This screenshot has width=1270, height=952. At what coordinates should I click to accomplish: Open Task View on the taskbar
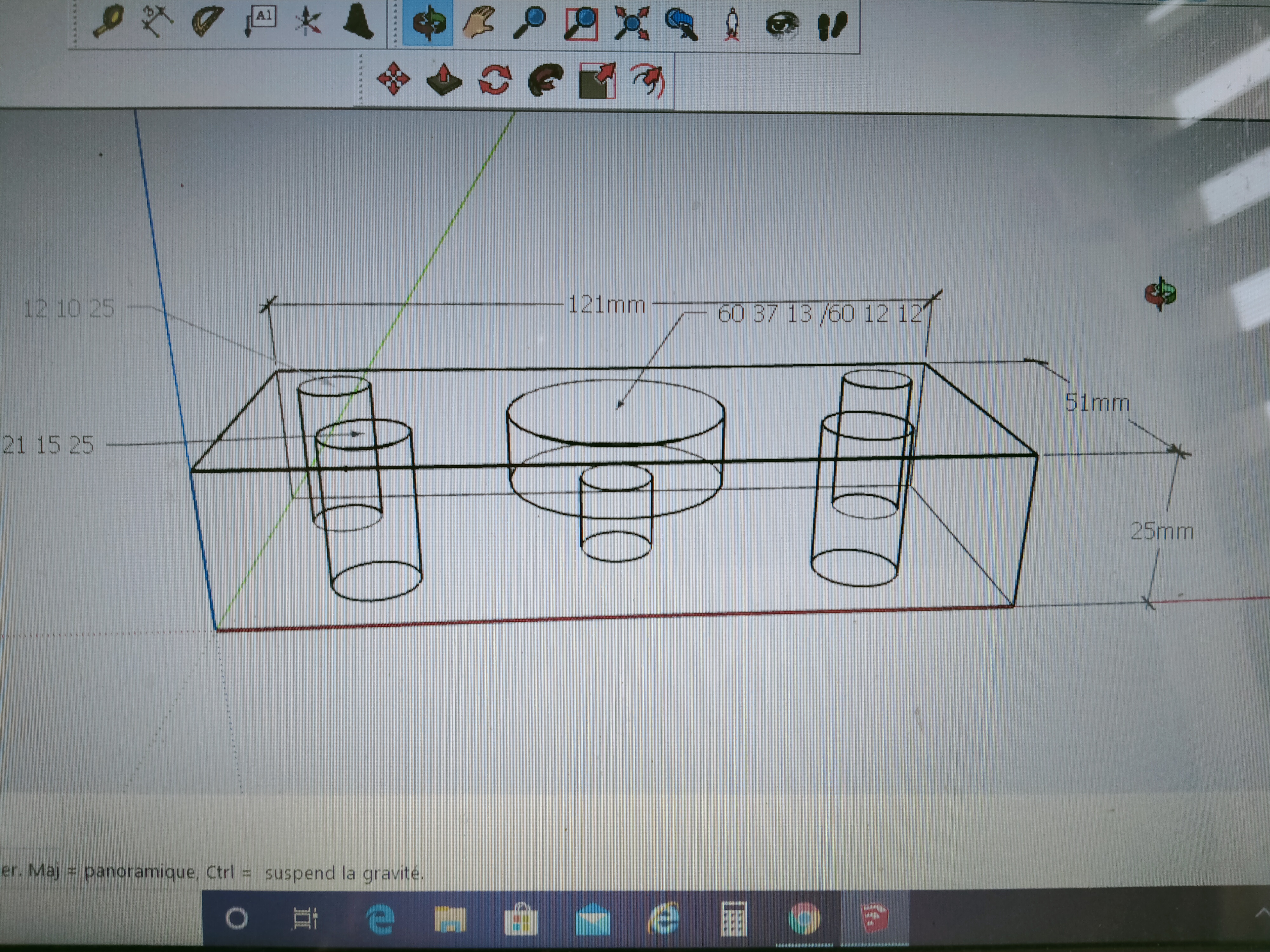coord(305,919)
